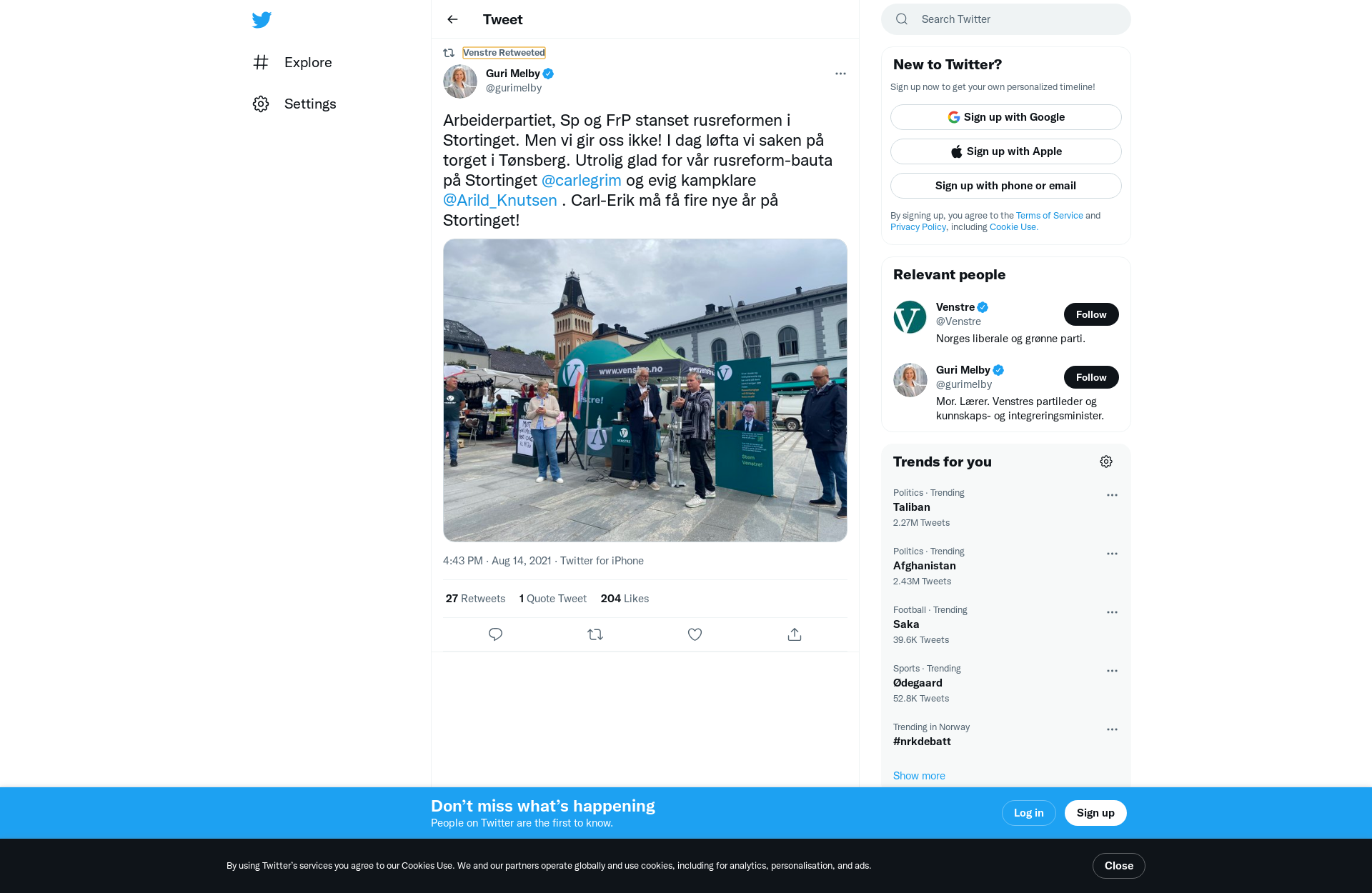Open the Venstre profile logo
1372x893 pixels.
tap(910, 317)
